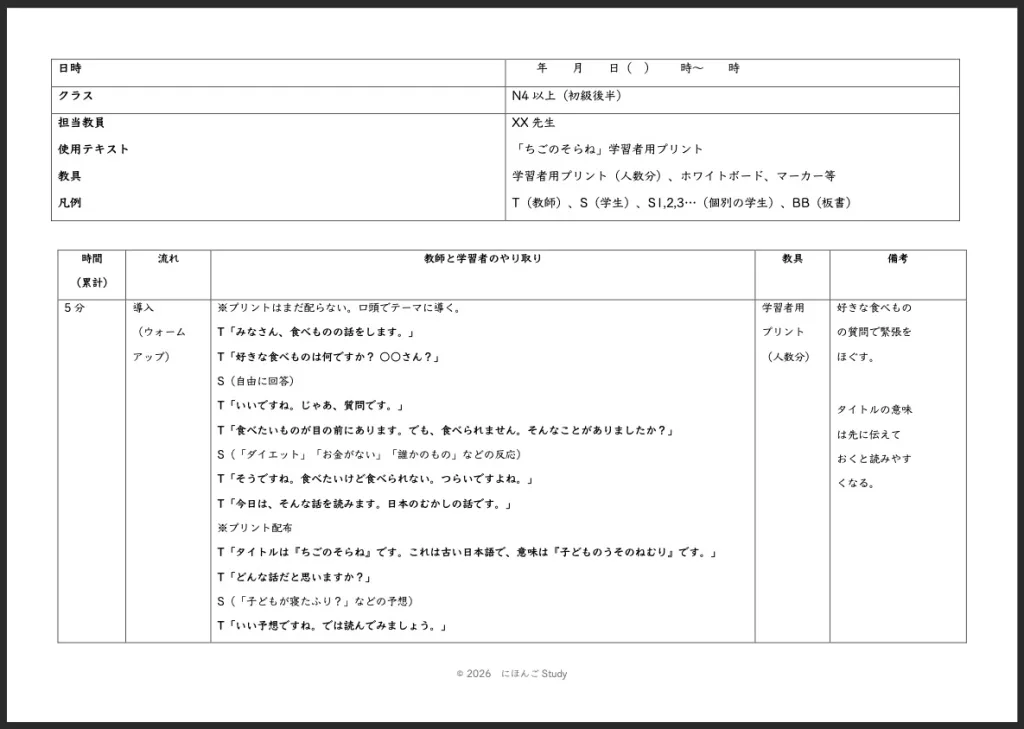The height and width of the screenshot is (729, 1024).
Task: Select the XX 先生 teacher name text
Action: coord(532,123)
